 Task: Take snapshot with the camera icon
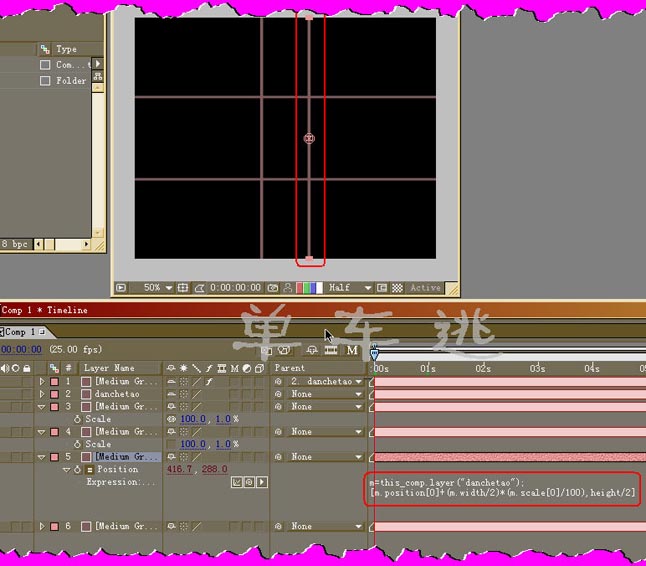pyautogui.click(x=273, y=288)
